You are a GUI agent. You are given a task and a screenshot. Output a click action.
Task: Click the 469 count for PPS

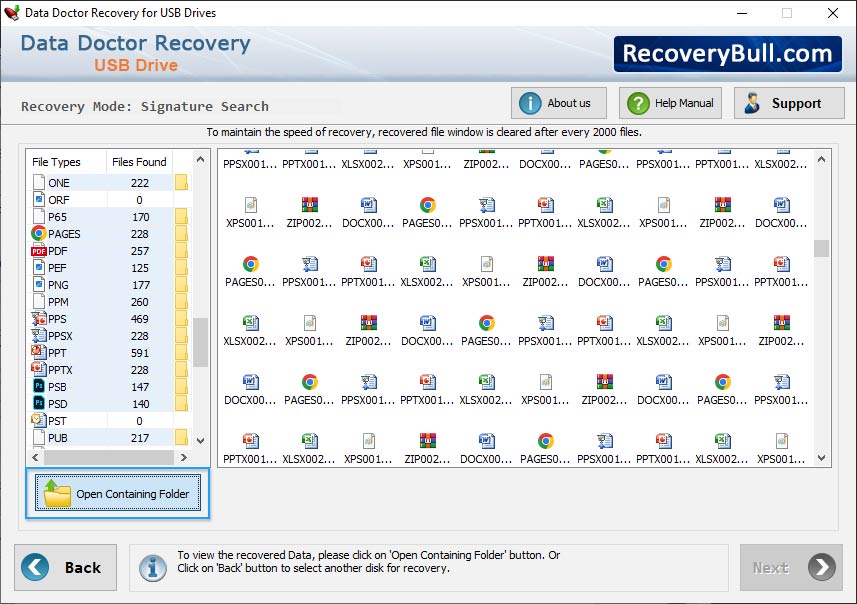tap(139, 319)
